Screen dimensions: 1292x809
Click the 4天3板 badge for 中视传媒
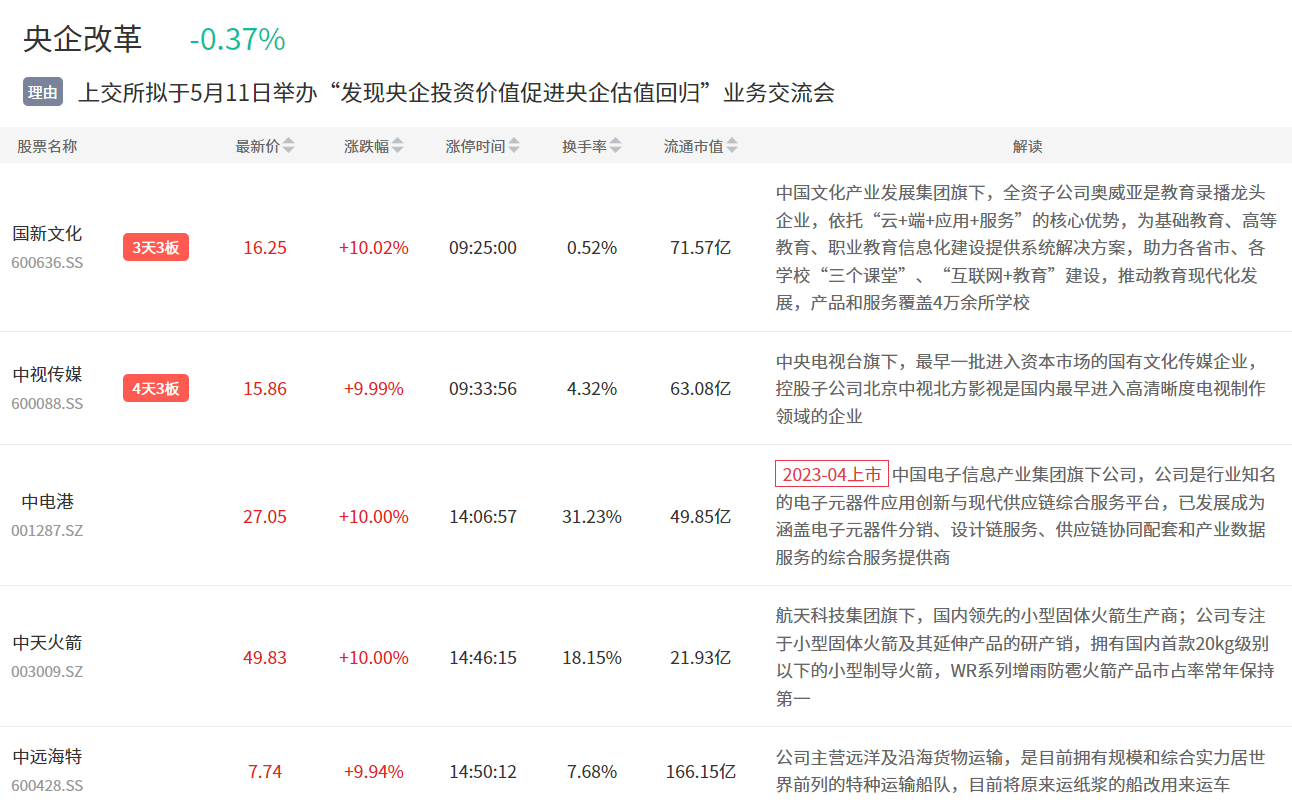(156, 388)
